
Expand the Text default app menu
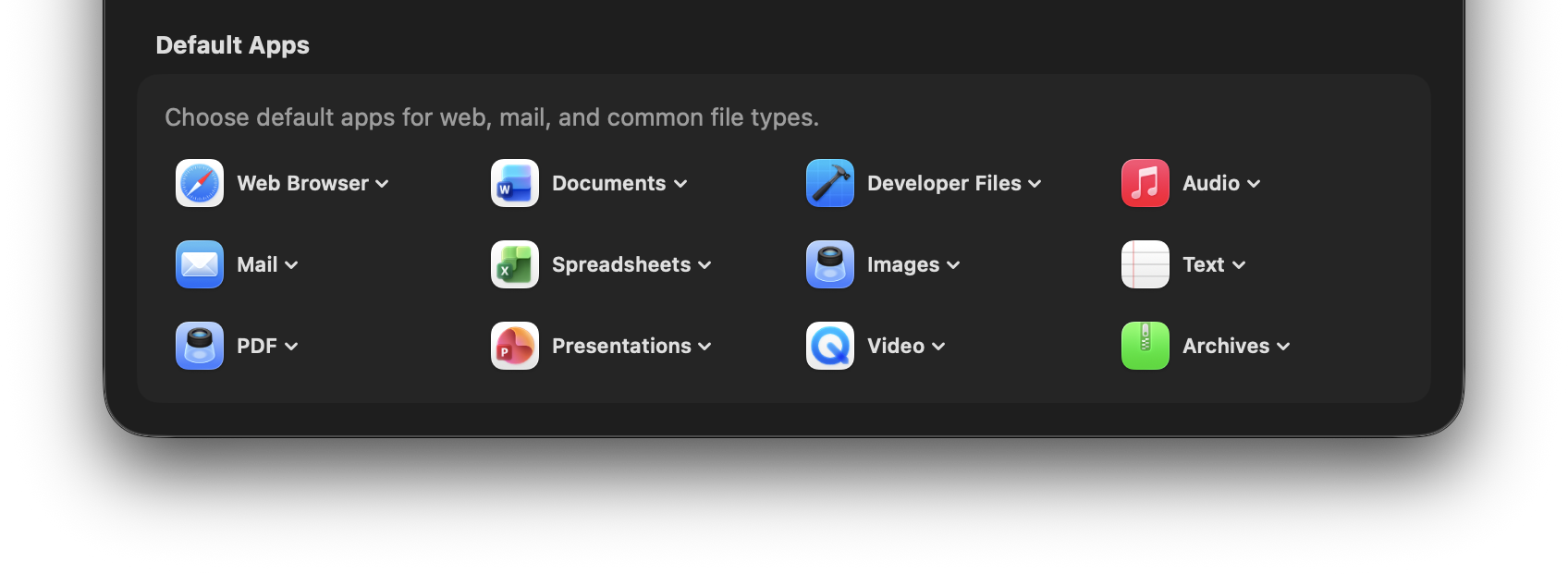1214,264
